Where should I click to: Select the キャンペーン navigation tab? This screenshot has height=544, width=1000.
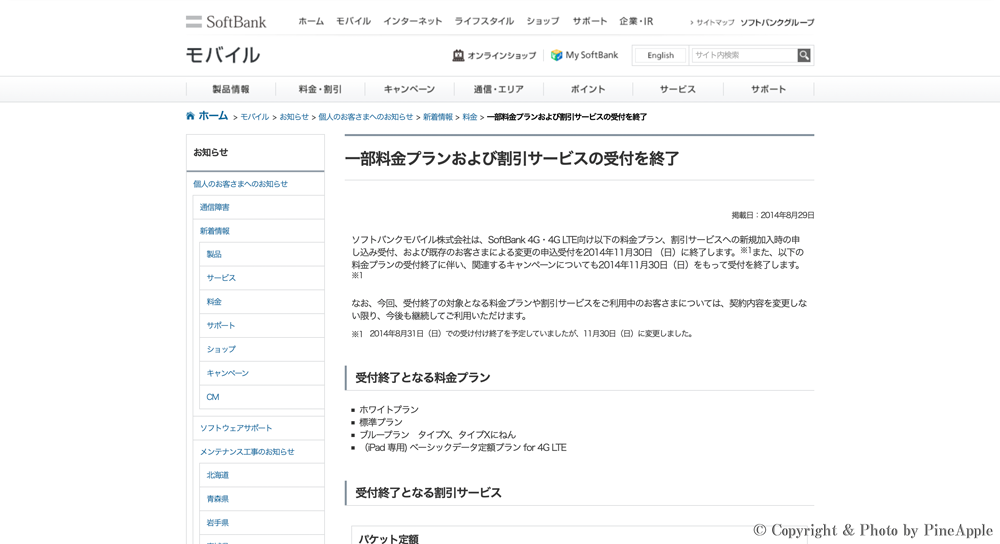(x=409, y=89)
